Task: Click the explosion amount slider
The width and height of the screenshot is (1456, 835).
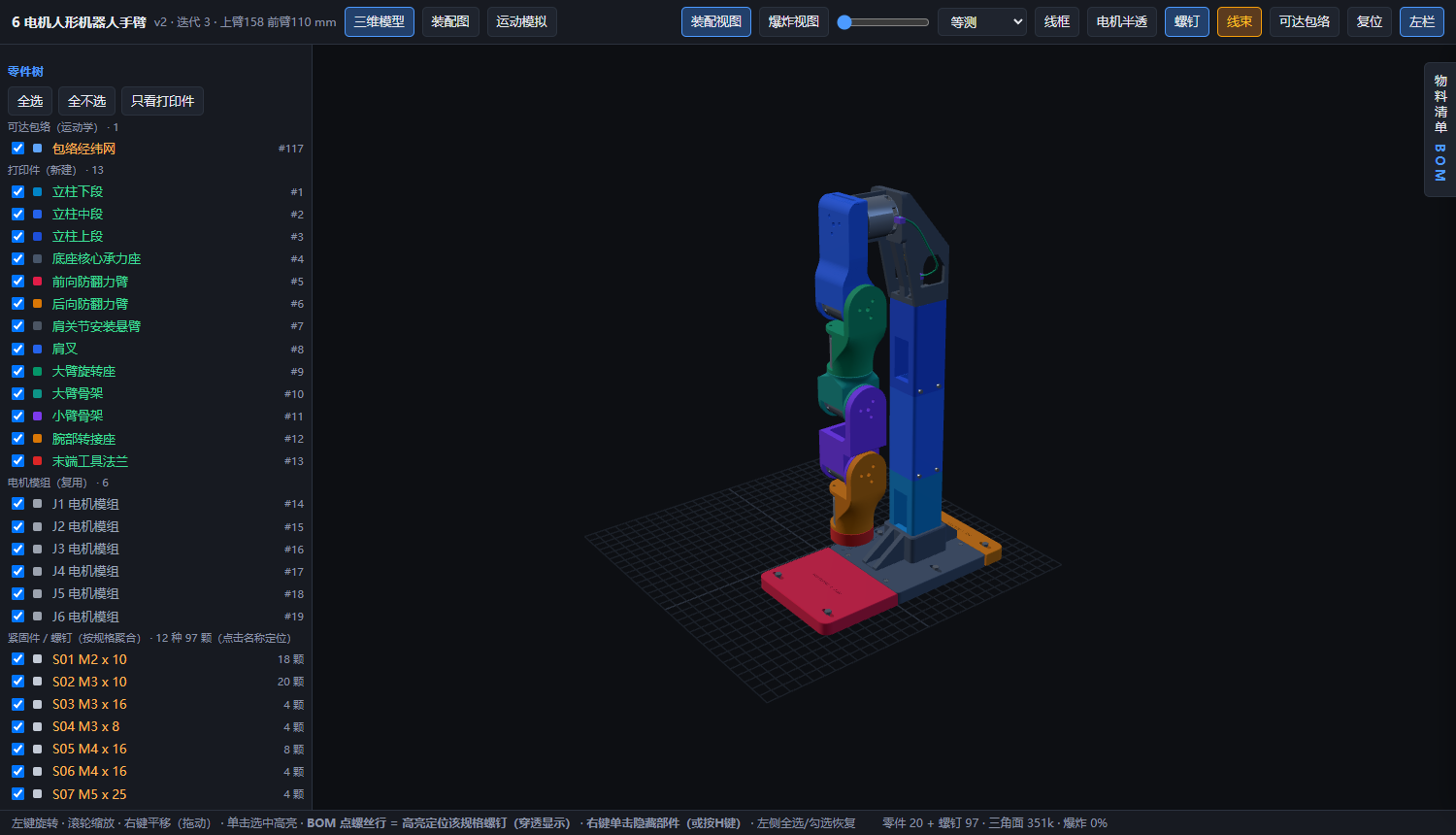Action: pyautogui.click(x=883, y=21)
